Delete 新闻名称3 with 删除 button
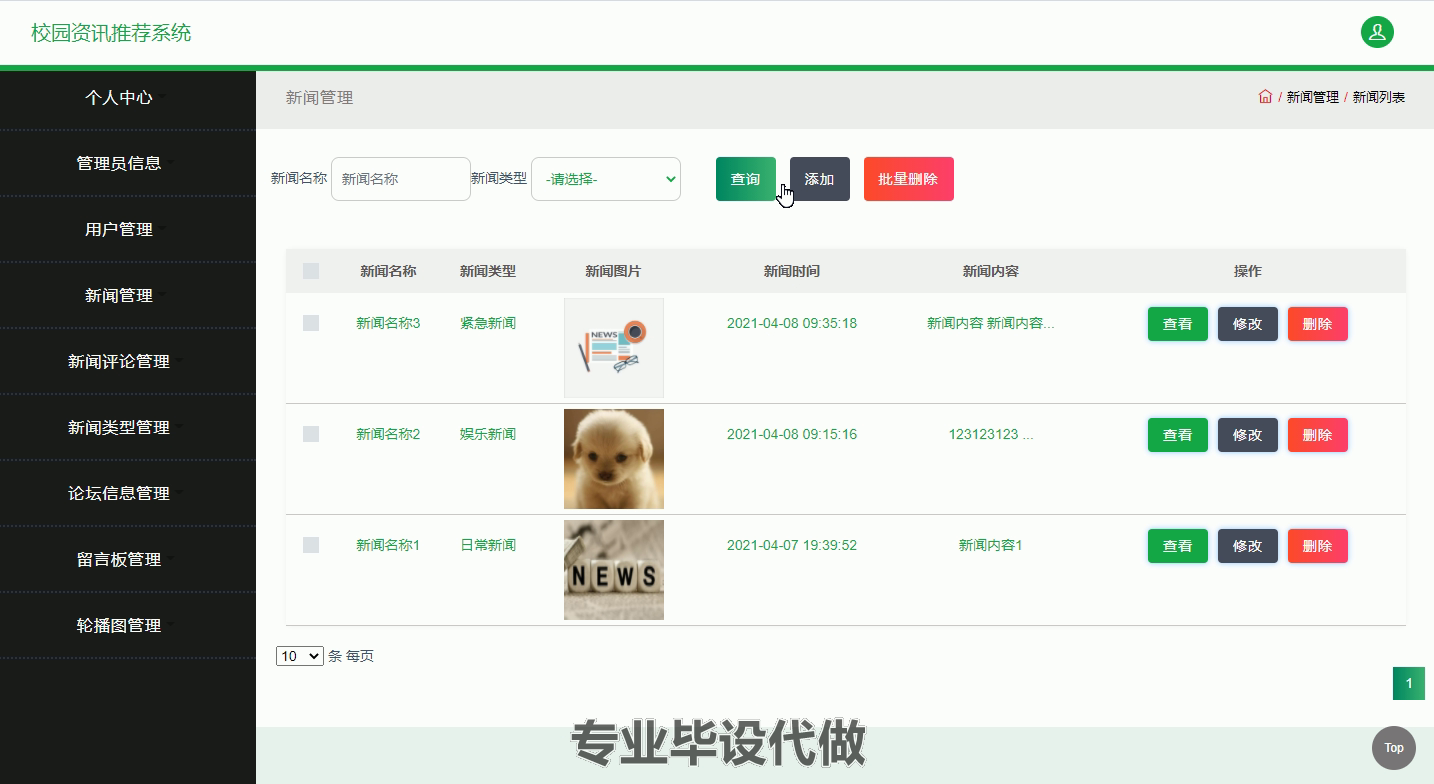Viewport: 1434px width, 784px height. (1318, 324)
